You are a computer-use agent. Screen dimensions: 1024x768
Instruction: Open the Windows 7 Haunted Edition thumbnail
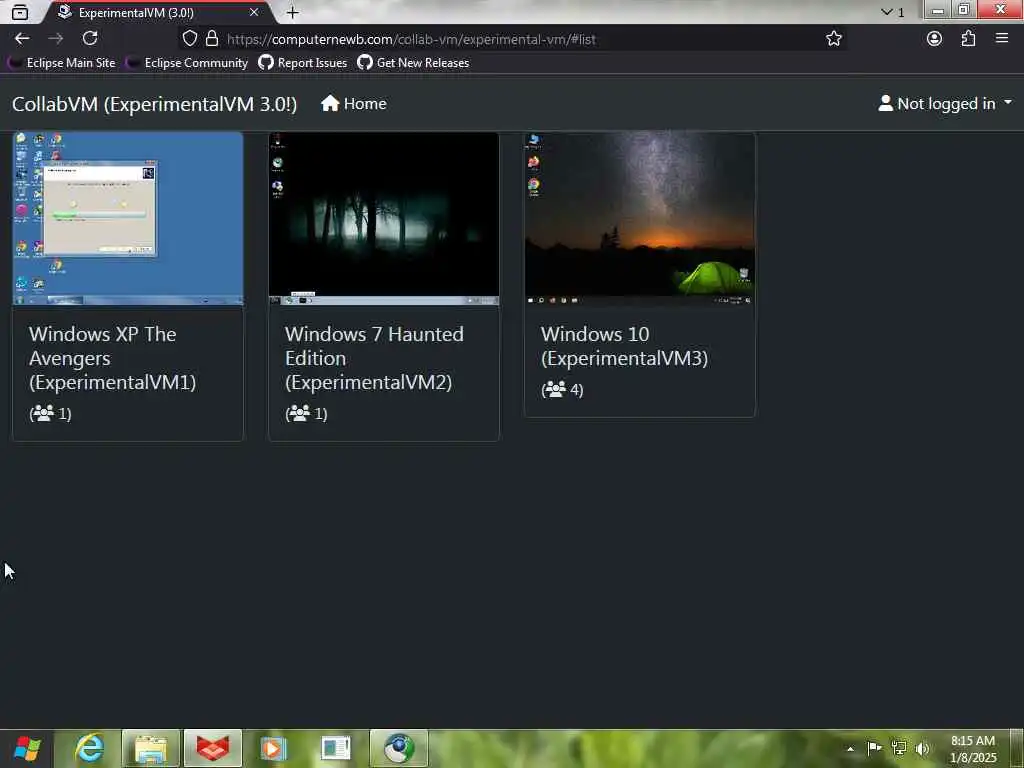(x=384, y=219)
